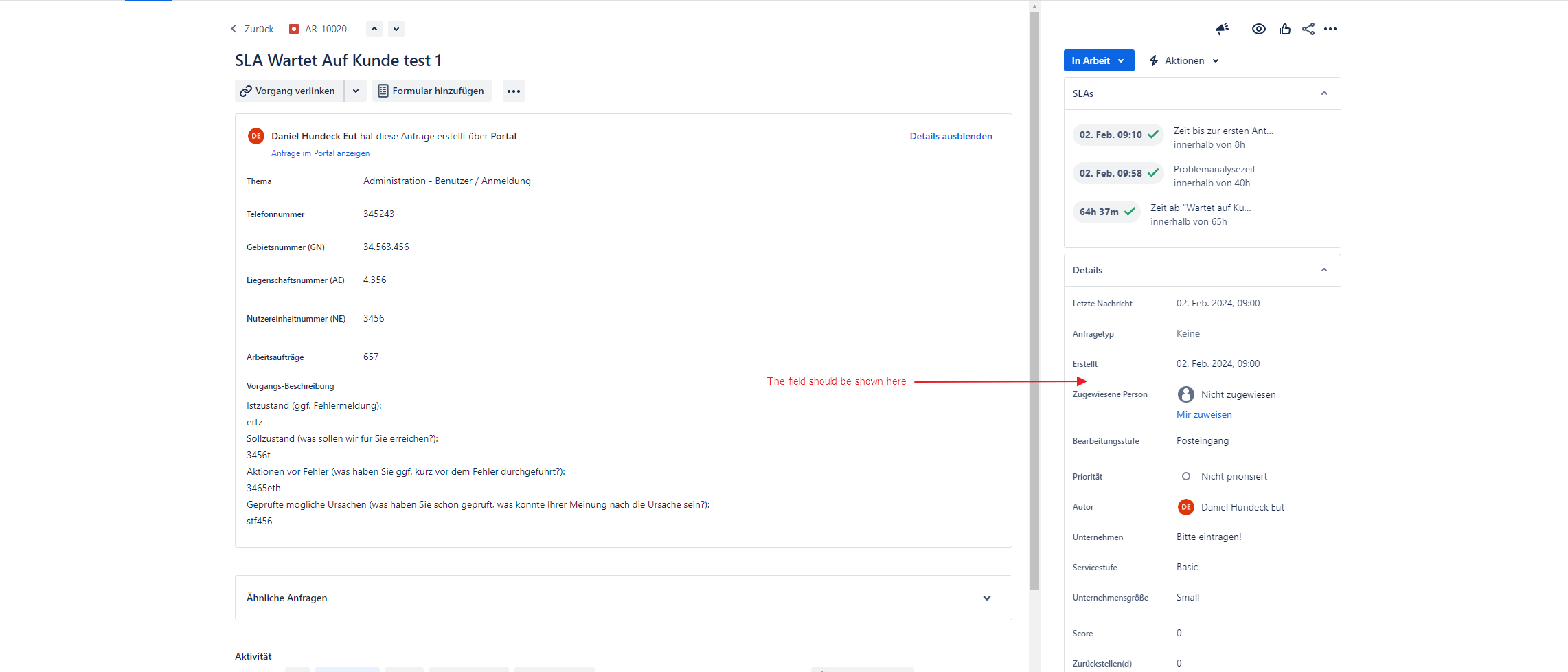The width and height of the screenshot is (1568, 672).
Task: Click the share icon
Action: 1308,29
